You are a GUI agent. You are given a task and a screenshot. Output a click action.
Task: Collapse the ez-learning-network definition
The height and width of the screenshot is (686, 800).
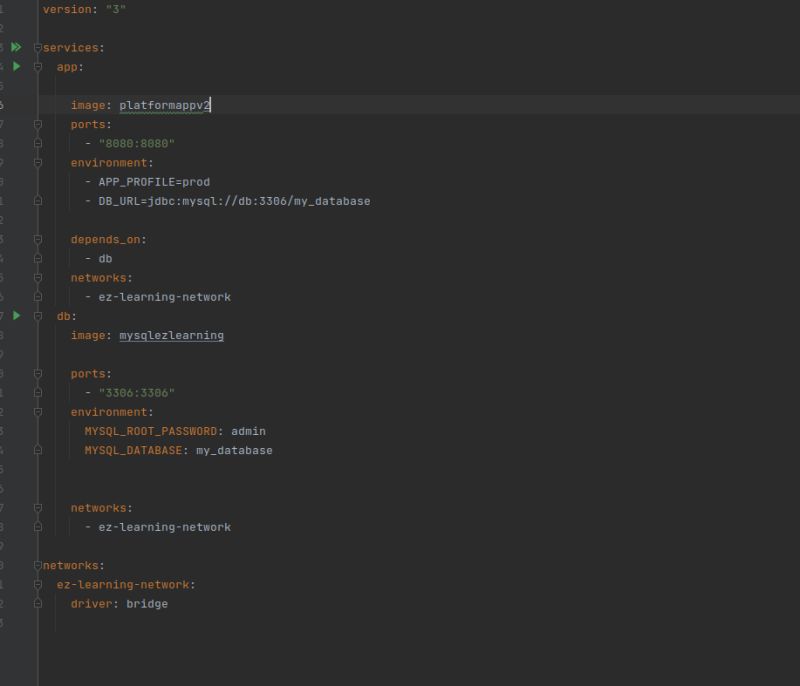(x=36, y=584)
